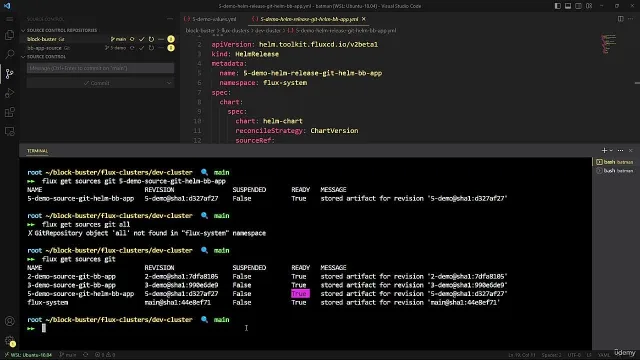Screen dimensions: 640x360
Task: Select the Source Control activity bar icon
Action: [9, 73]
